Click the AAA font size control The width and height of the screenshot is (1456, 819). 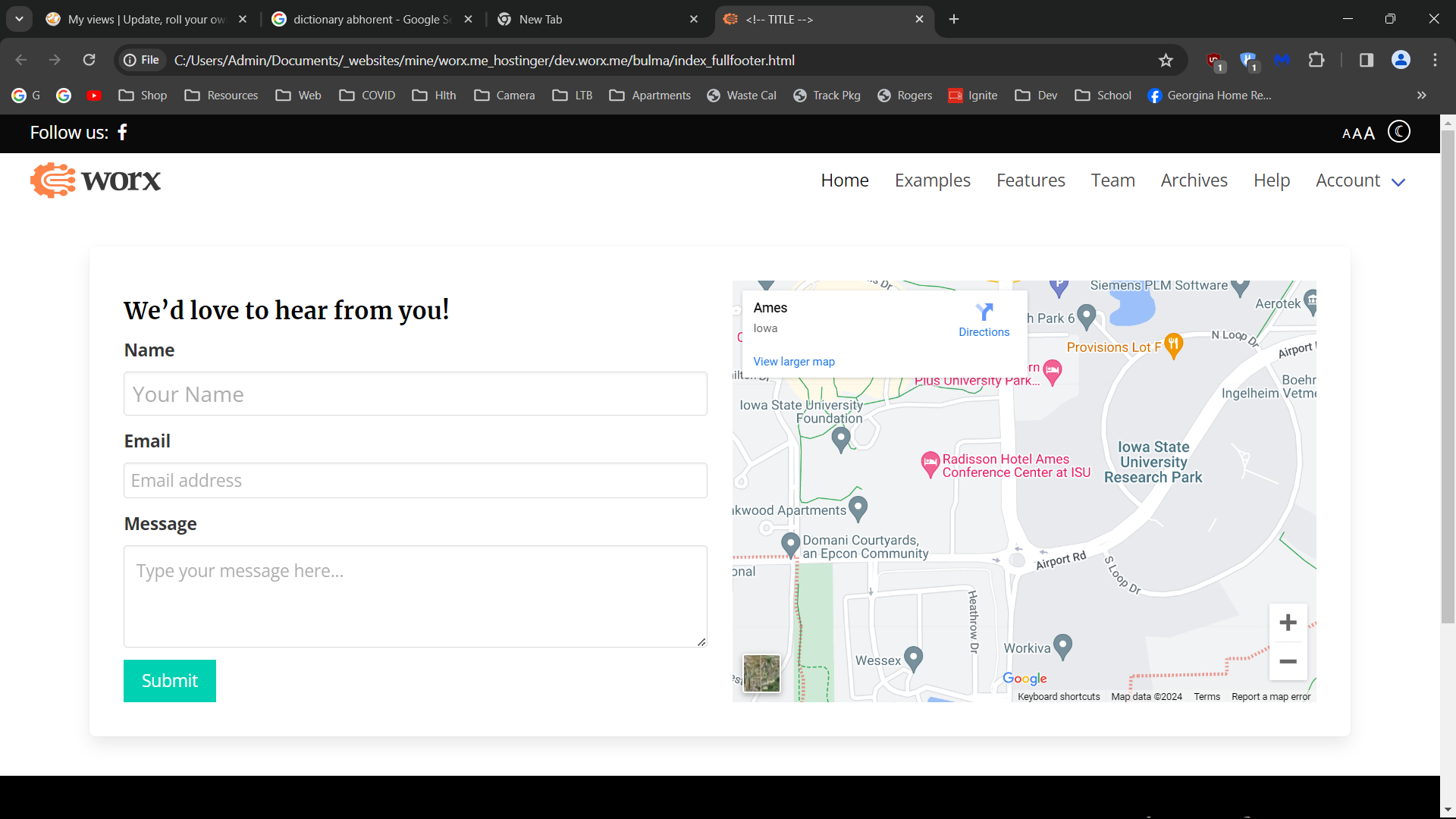pyautogui.click(x=1357, y=133)
